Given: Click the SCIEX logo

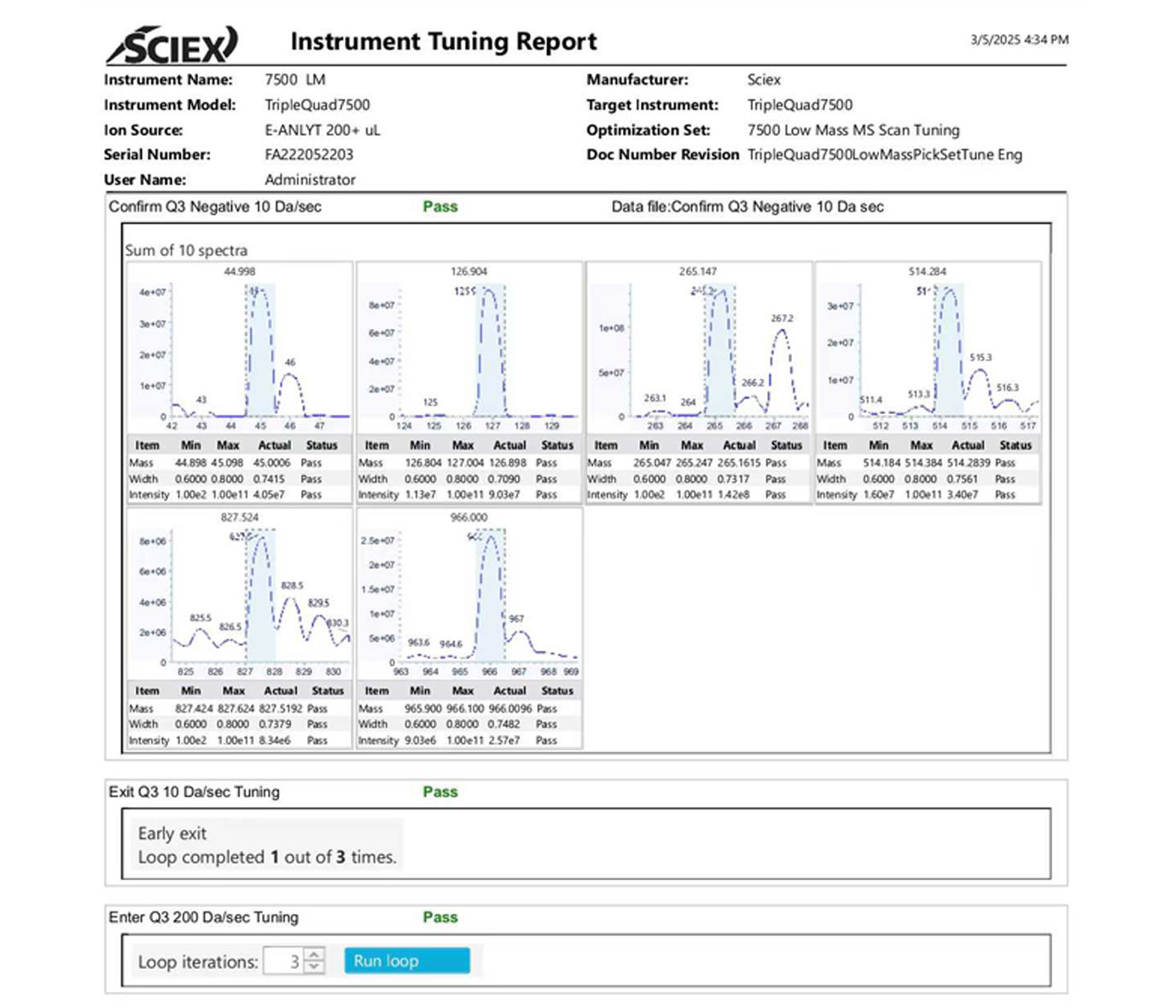Looking at the screenshot, I should [172, 44].
